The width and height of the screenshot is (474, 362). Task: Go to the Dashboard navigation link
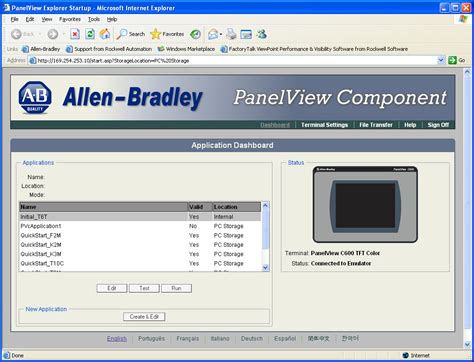tap(275, 125)
